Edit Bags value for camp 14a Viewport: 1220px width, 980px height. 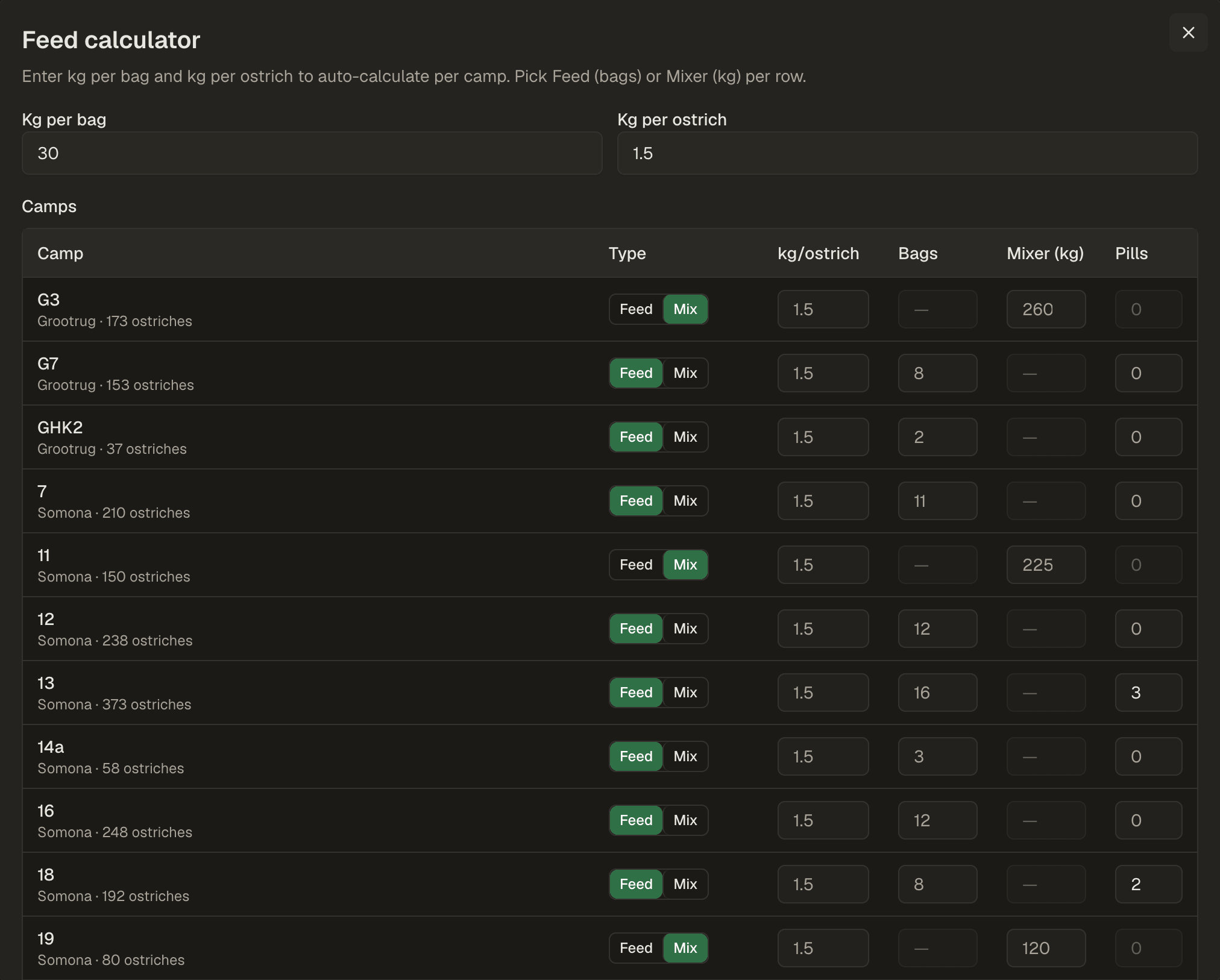[x=937, y=756]
